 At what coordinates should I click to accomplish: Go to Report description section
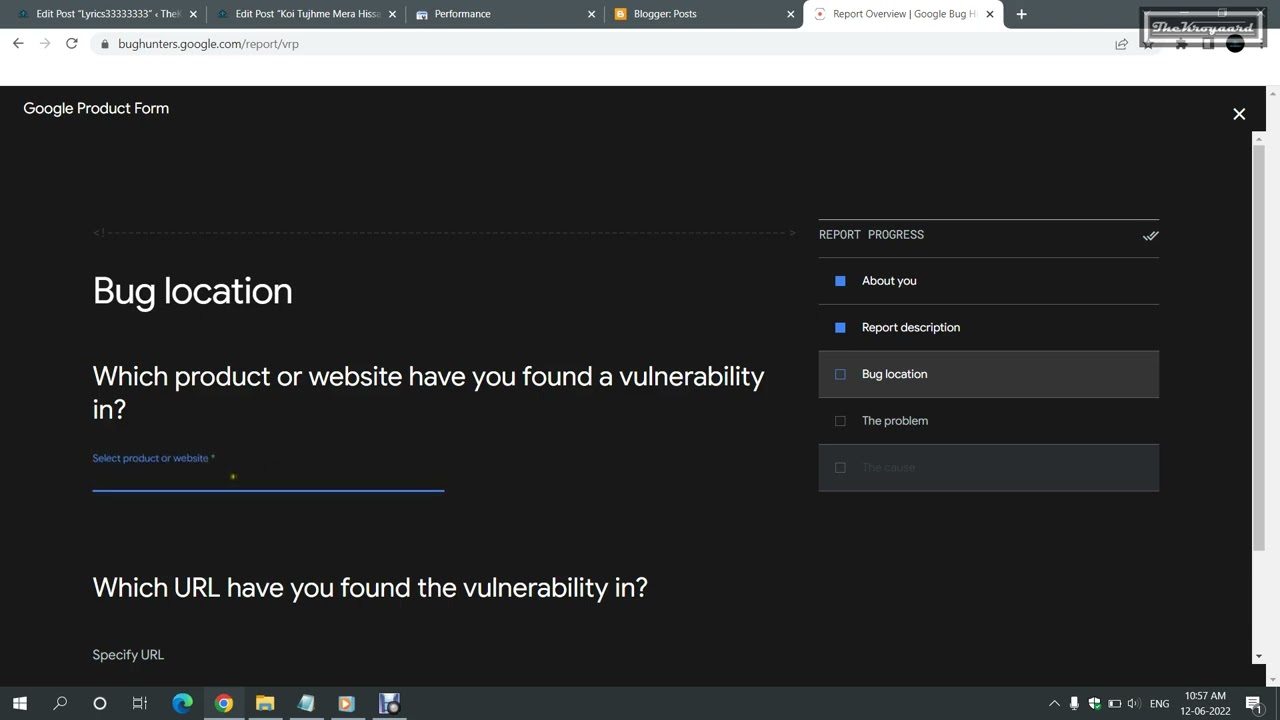coord(988,328)
